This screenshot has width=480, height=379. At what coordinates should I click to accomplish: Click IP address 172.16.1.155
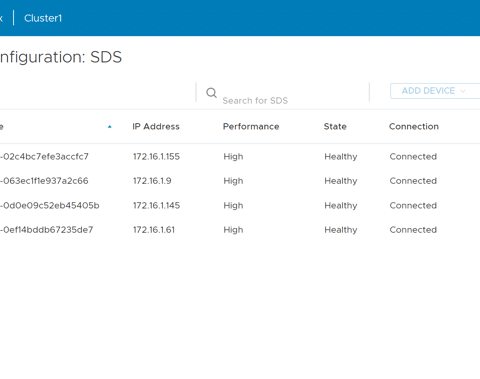[x=156, y=156]
